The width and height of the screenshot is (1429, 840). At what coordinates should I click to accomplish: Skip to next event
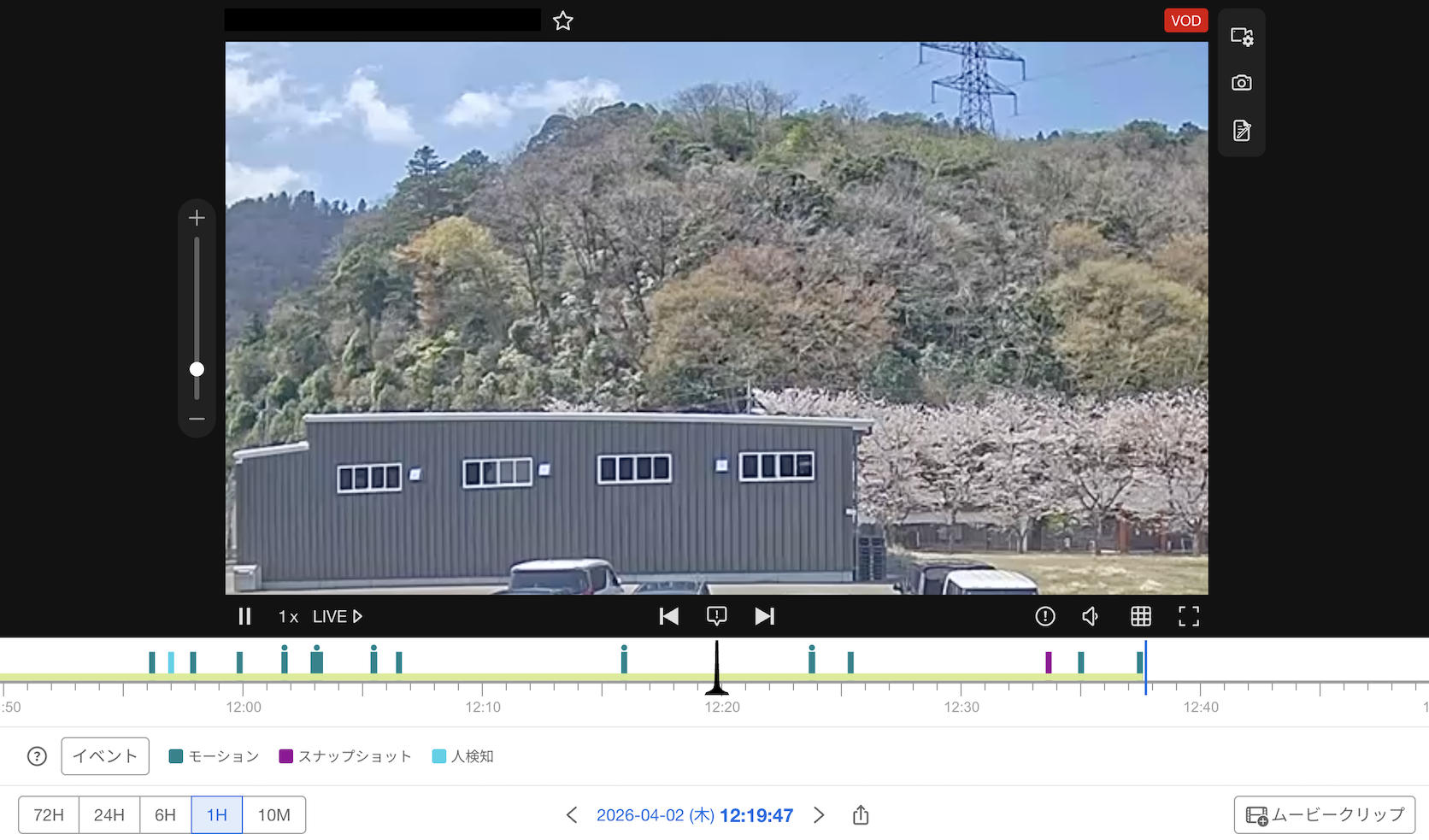tap(764, 616)
